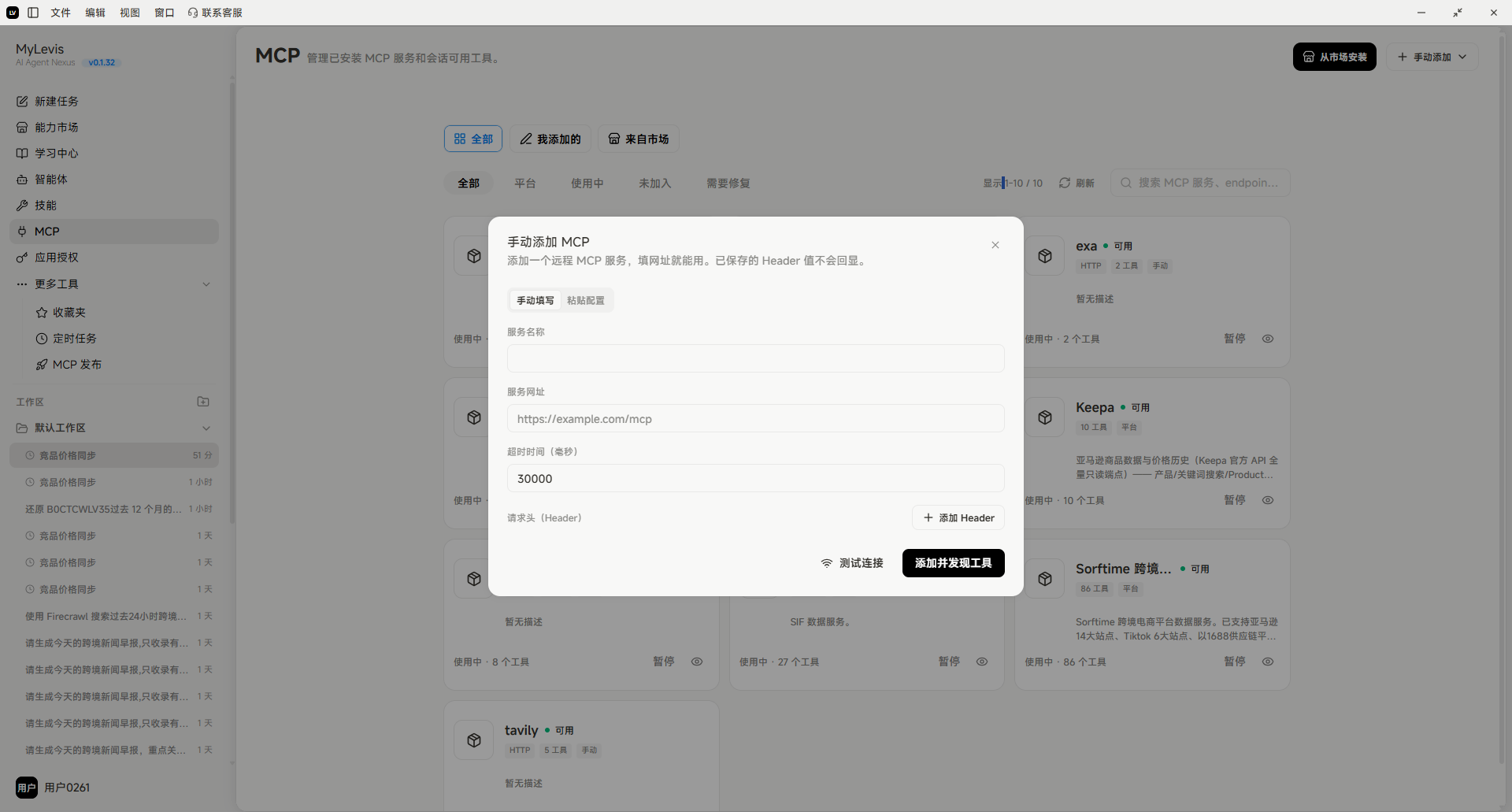The height and width of the screenshot is (812, 1512).
Task: Toggle visibility eye on exa card
Action: (x=1268, y=339)
